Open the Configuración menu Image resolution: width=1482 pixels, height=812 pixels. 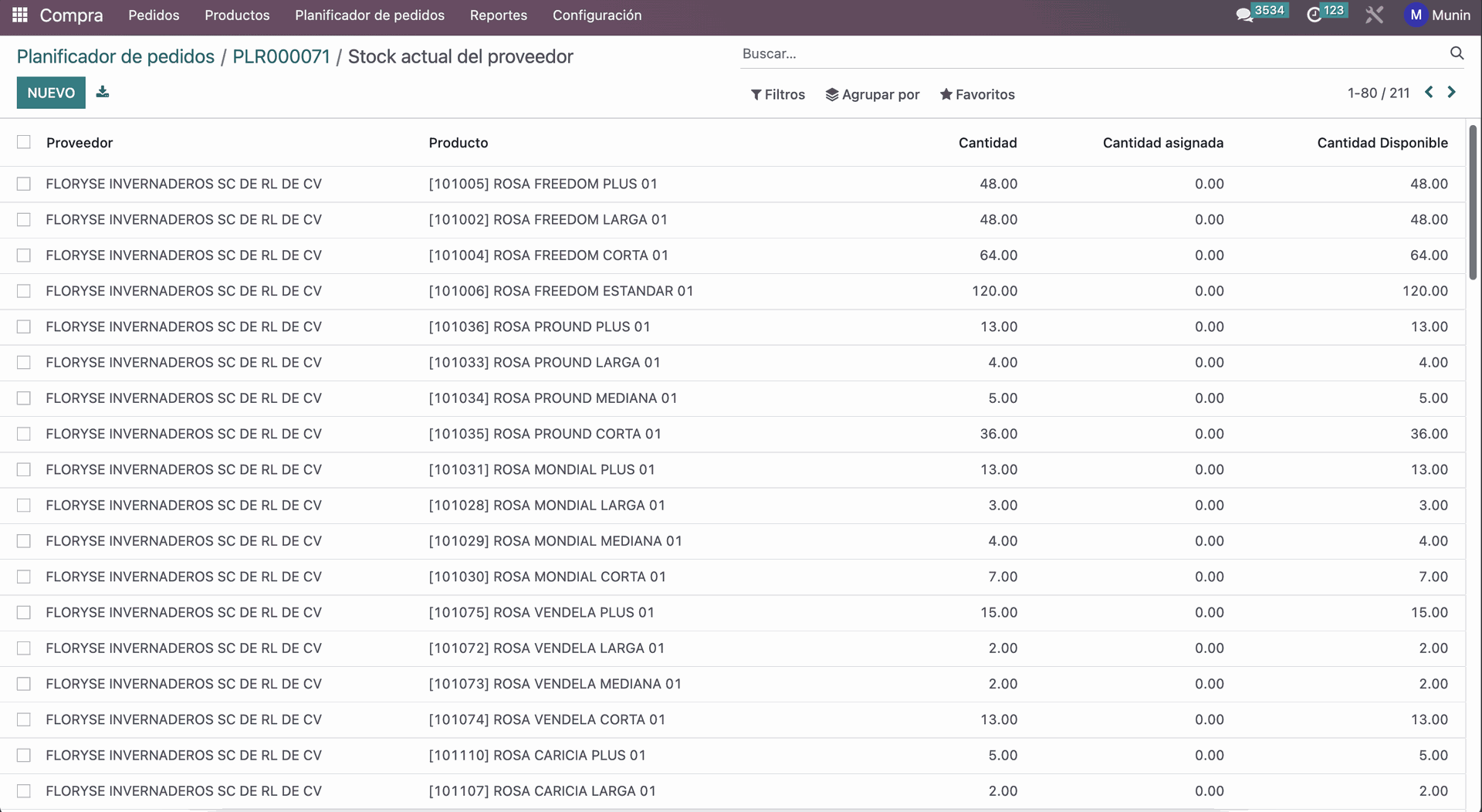[597, 15]
